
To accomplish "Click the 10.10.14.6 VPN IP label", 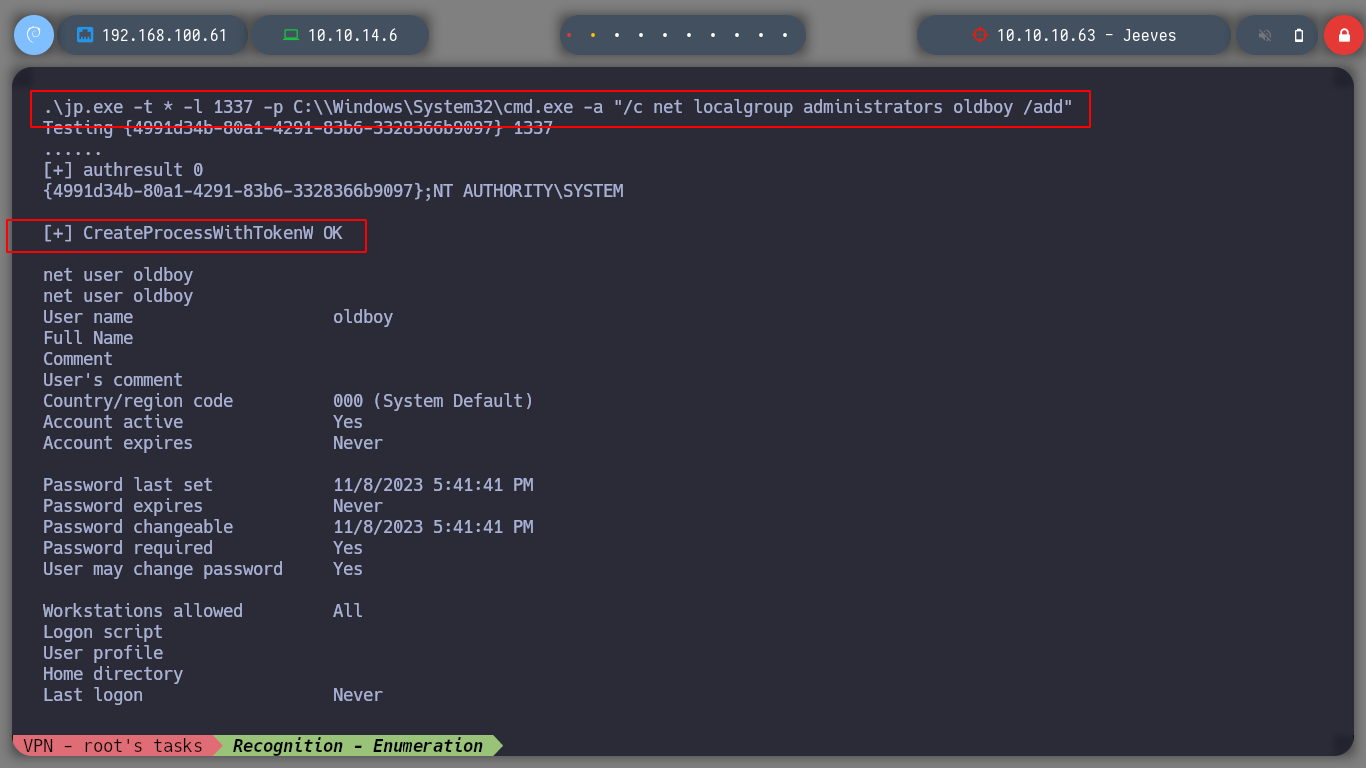I will (352, 35).
